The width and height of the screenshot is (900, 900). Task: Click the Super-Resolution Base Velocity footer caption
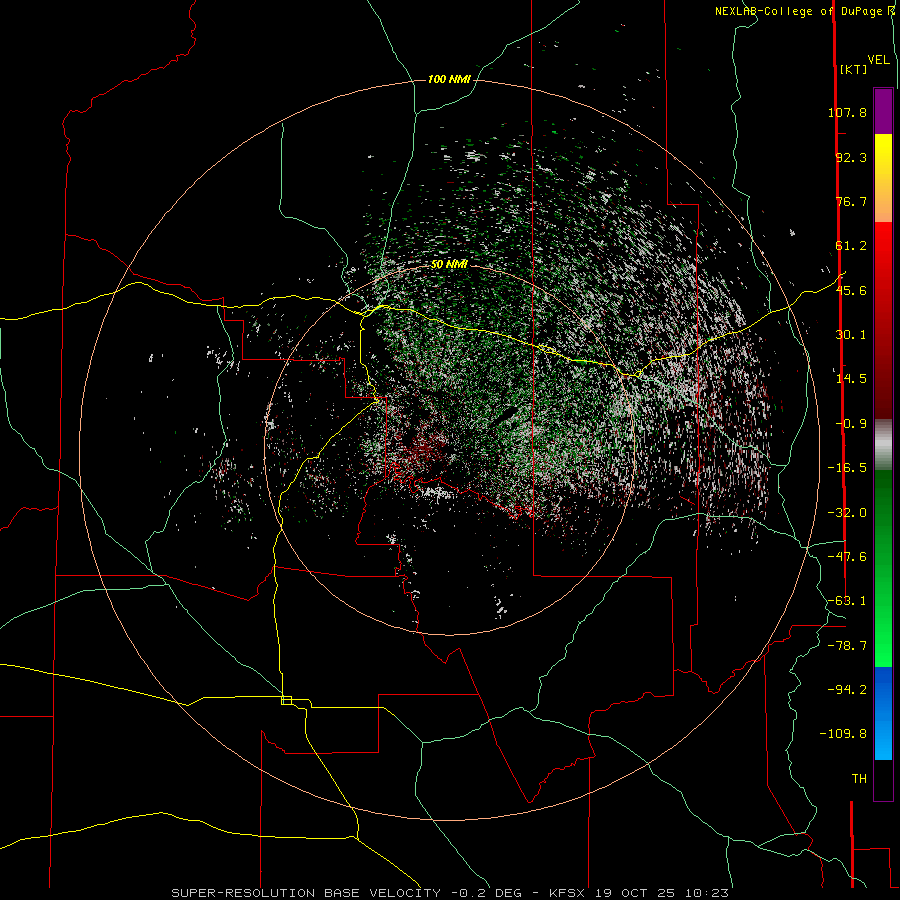450,893
